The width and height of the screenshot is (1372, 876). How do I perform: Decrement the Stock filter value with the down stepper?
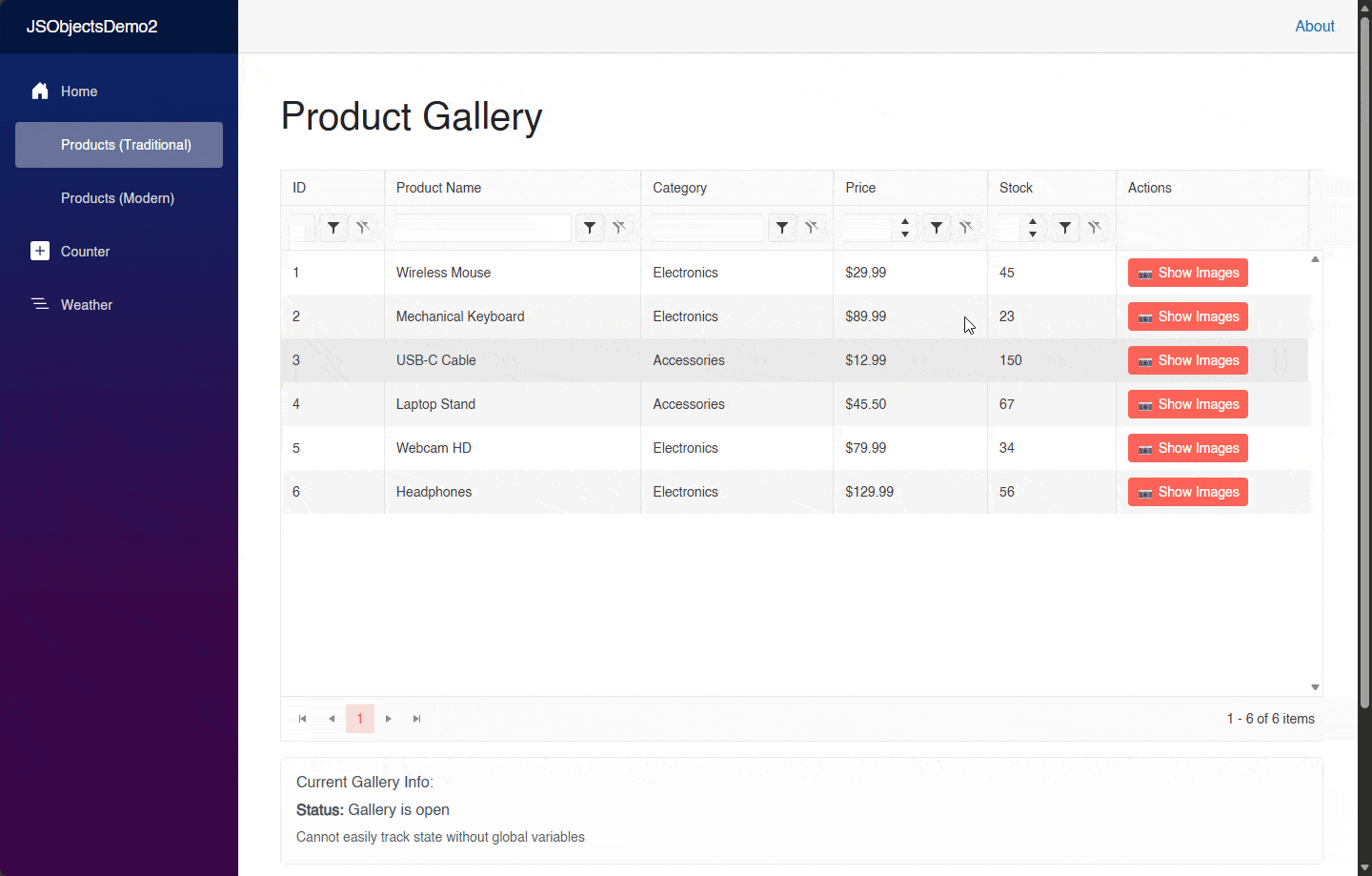(x=1032, y=234)
